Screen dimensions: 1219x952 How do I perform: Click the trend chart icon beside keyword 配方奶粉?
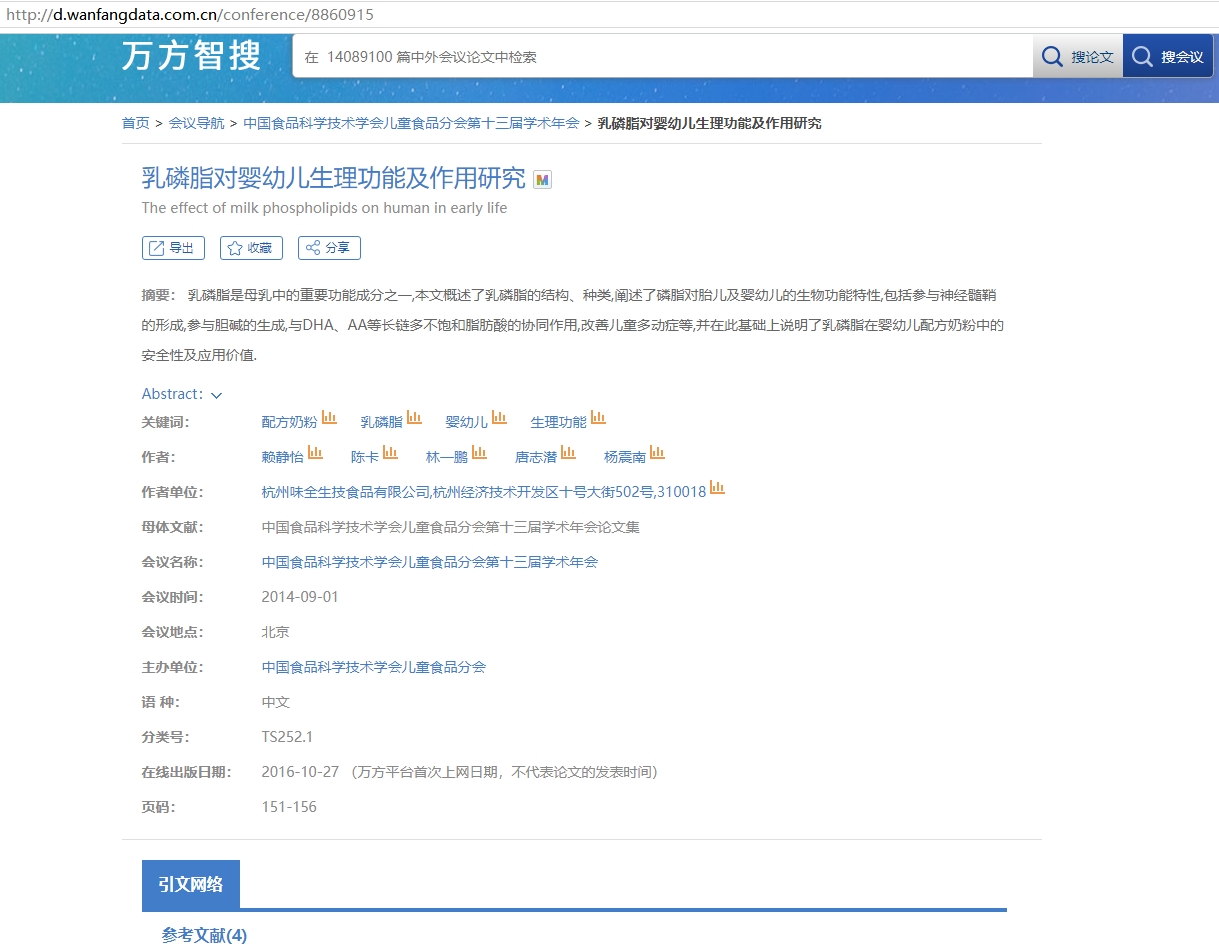tap(329, 417)
